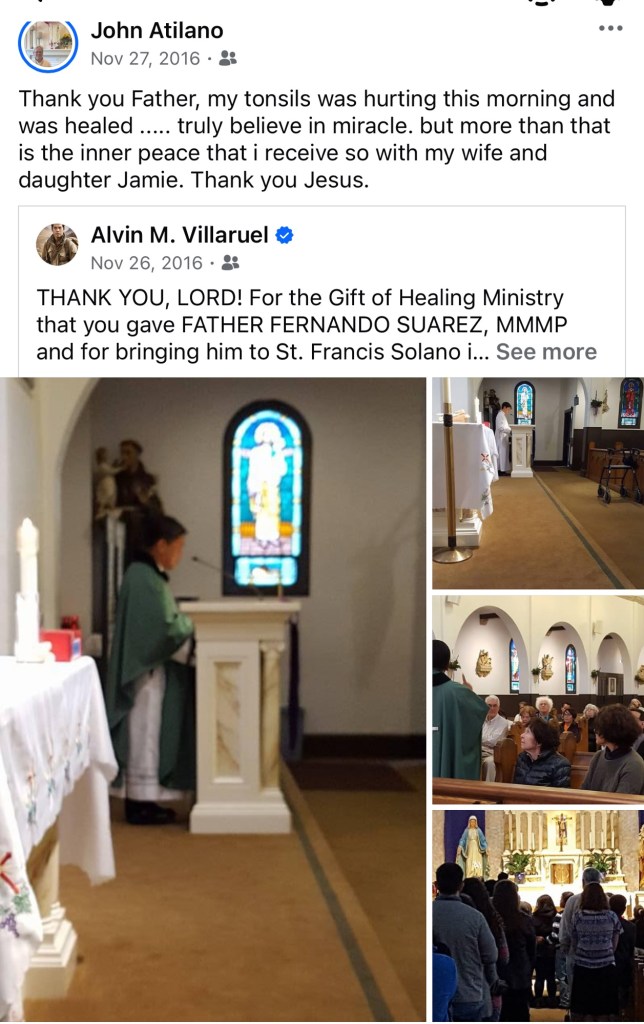Screen dimensions: 644x1024
Task: Tap the blue verified badge next to Villaruel
Action: click(x=284, y=235)
